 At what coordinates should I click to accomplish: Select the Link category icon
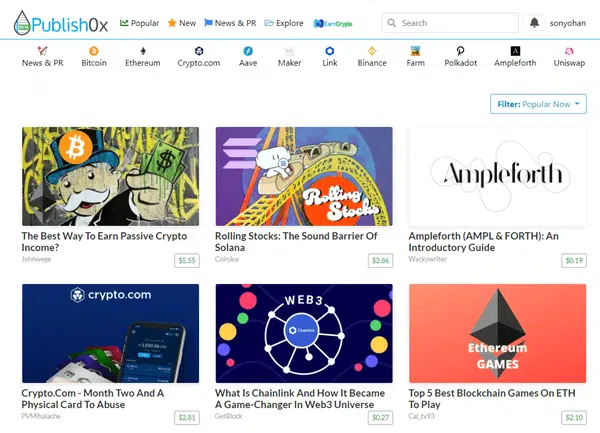[x=329, y=51]
